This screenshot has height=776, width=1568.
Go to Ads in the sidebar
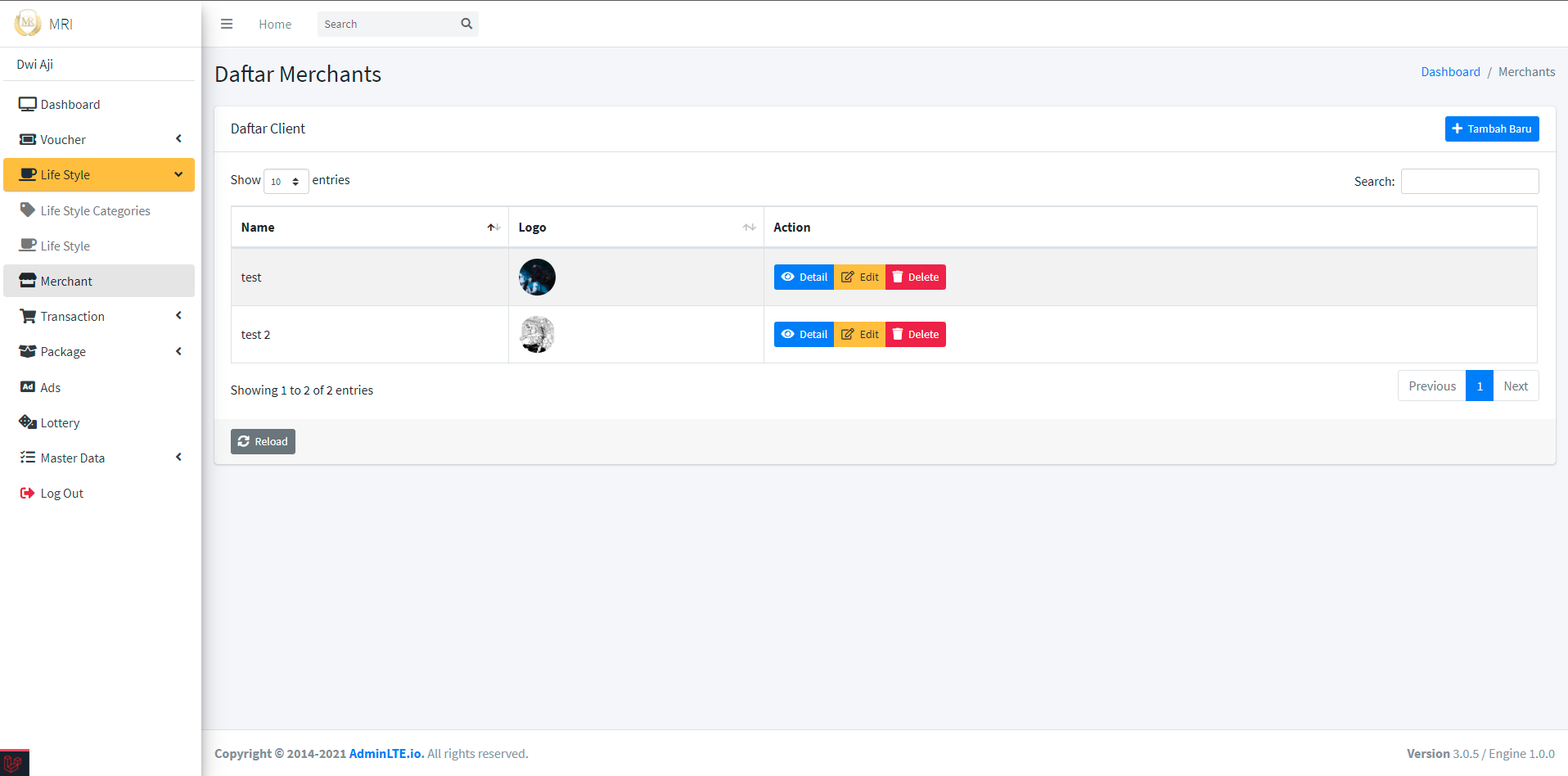point(99,387)
